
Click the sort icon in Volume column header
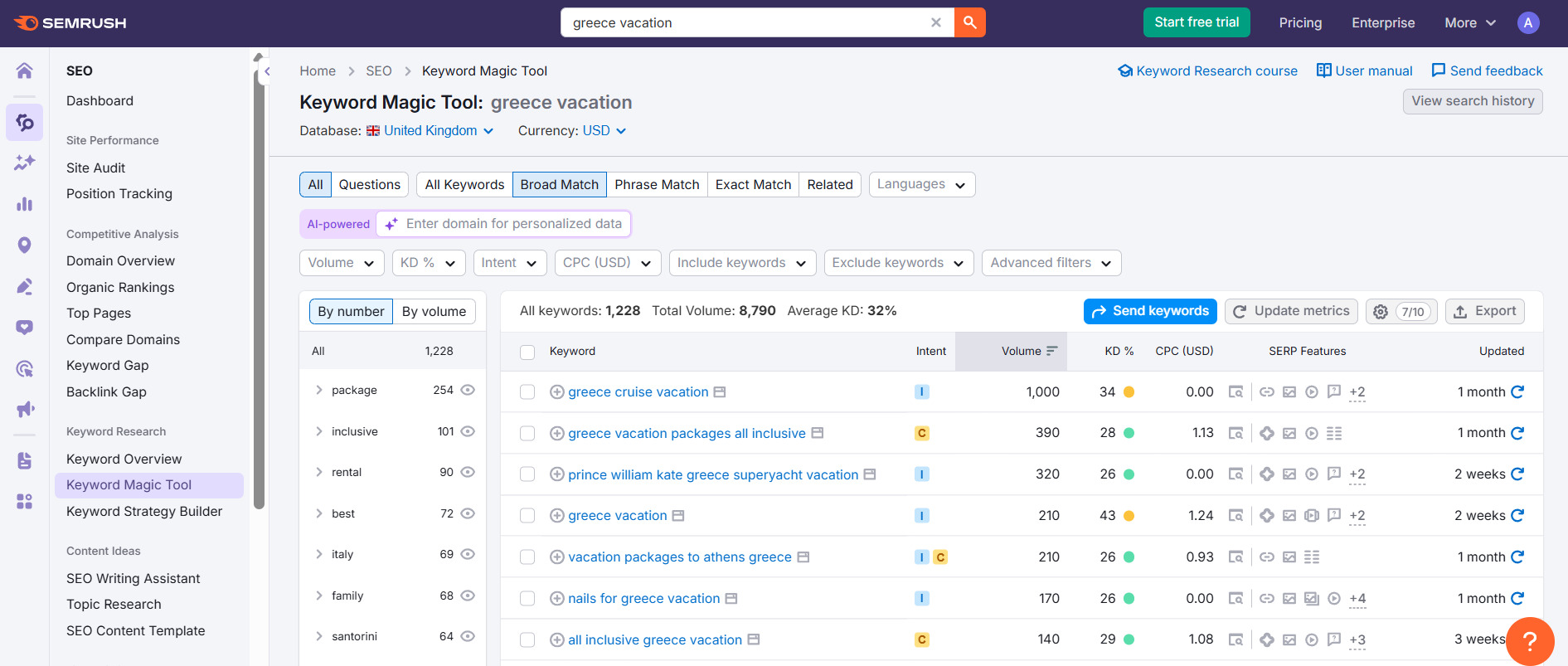(x=1051, y=351)
